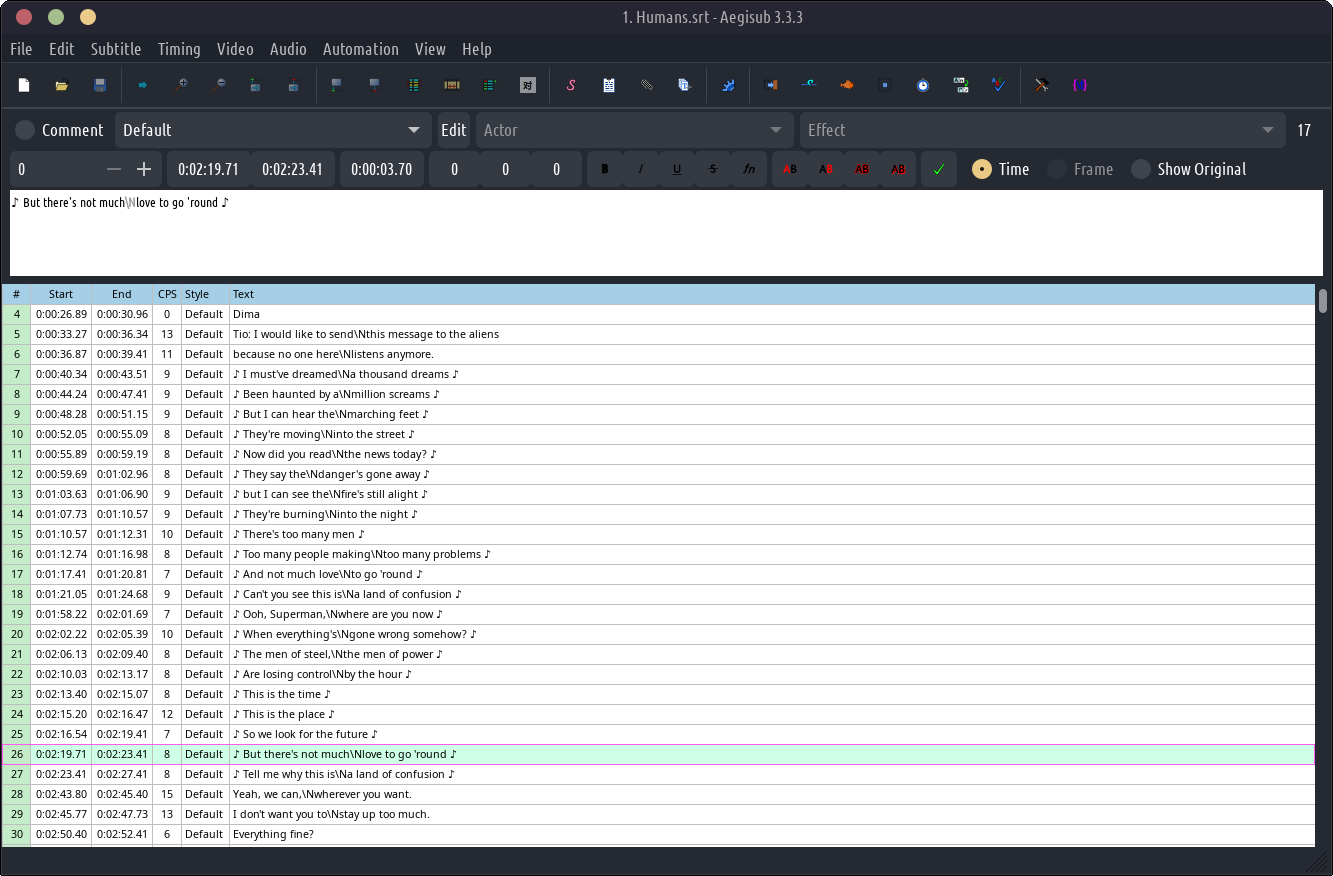The image size is (1333, 876).
Task: Open the Shift Times clock icon
Action: click(922, 86)
